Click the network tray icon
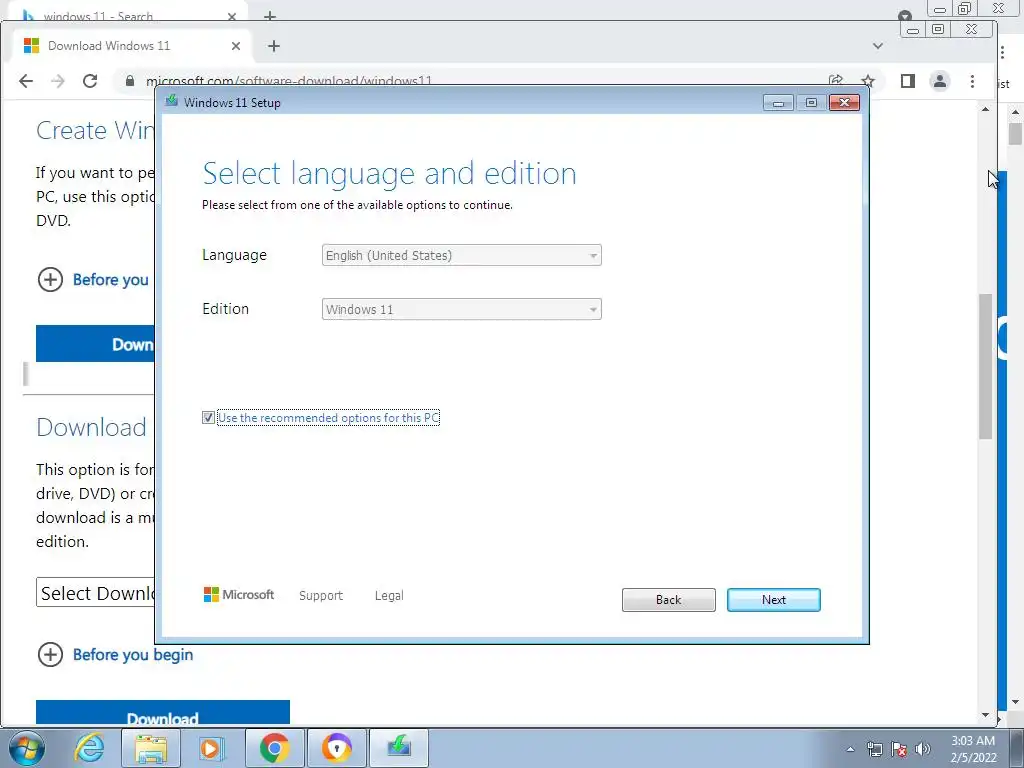The image size is (1024, 768). click(x=874, y=749)
